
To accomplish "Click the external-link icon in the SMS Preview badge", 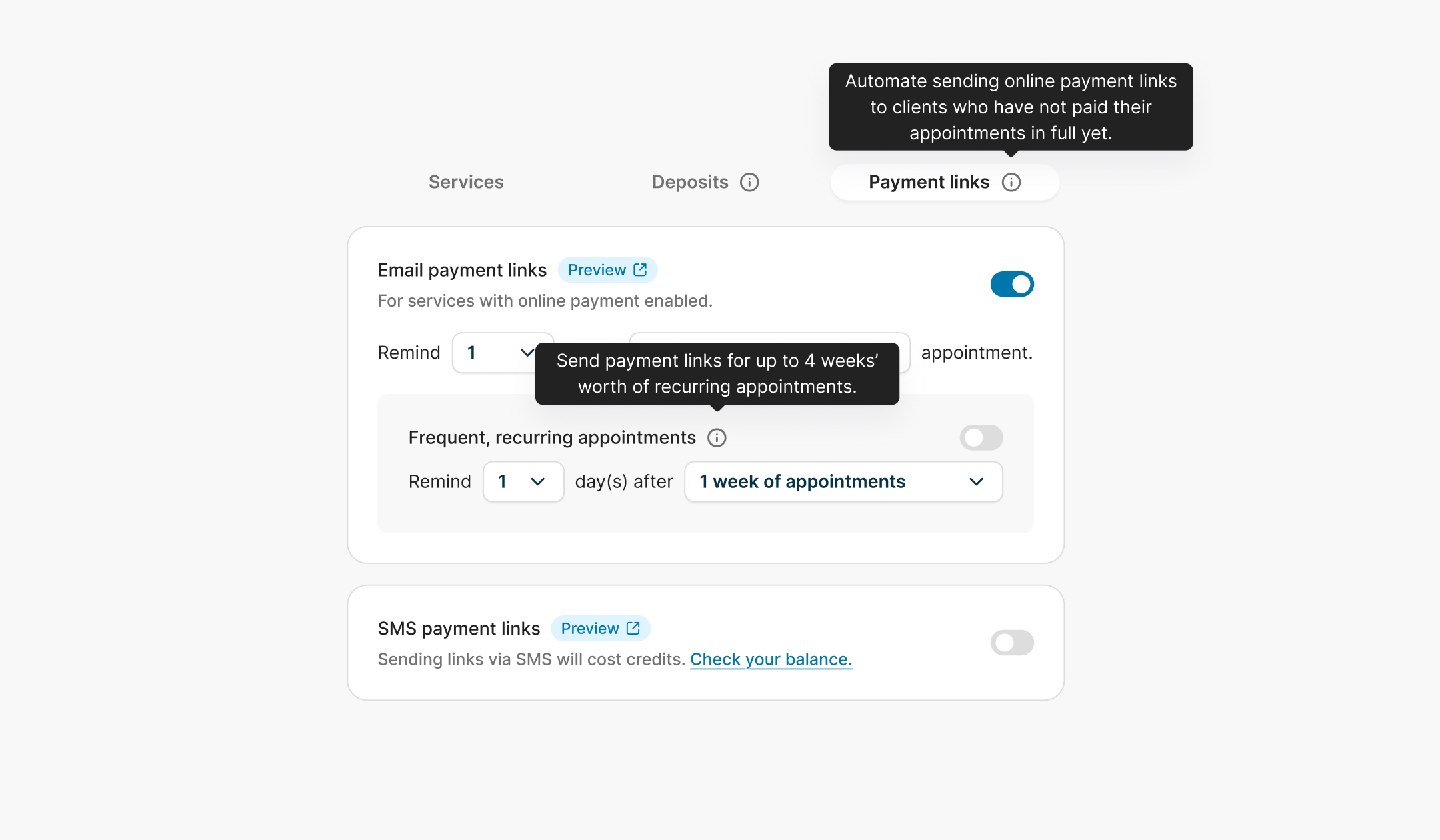I will (x=633, y=629).
